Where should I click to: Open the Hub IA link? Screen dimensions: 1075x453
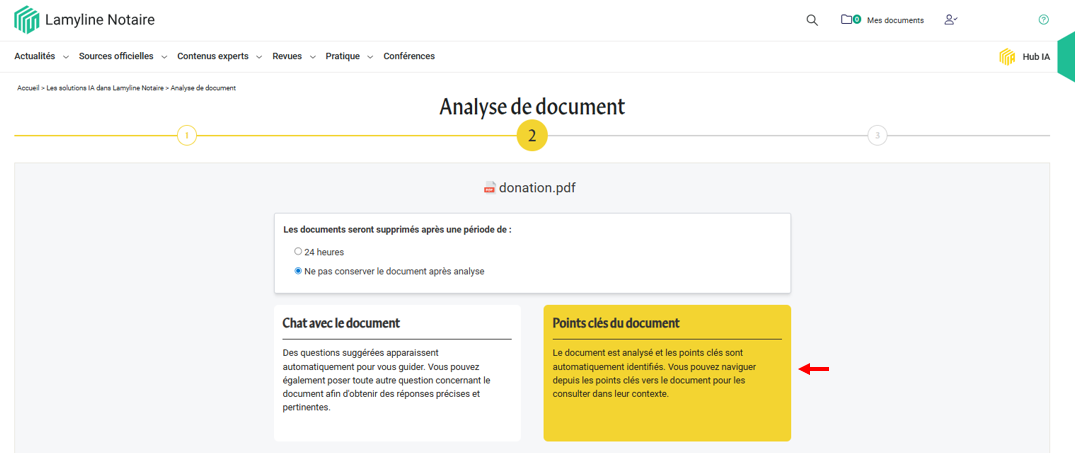[1036, 57]
